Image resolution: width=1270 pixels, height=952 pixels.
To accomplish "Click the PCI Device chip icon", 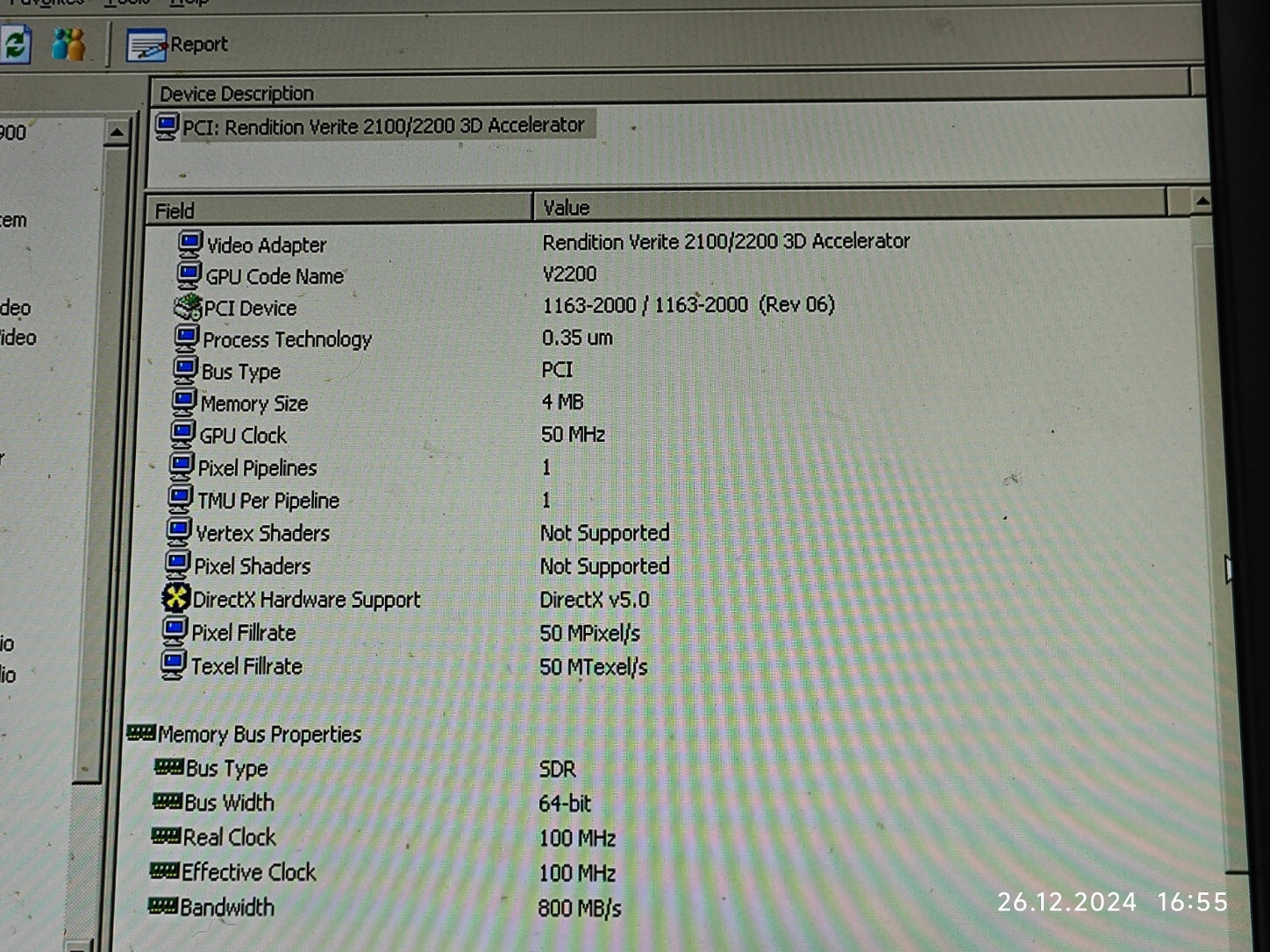I will (x=187, y=307).
